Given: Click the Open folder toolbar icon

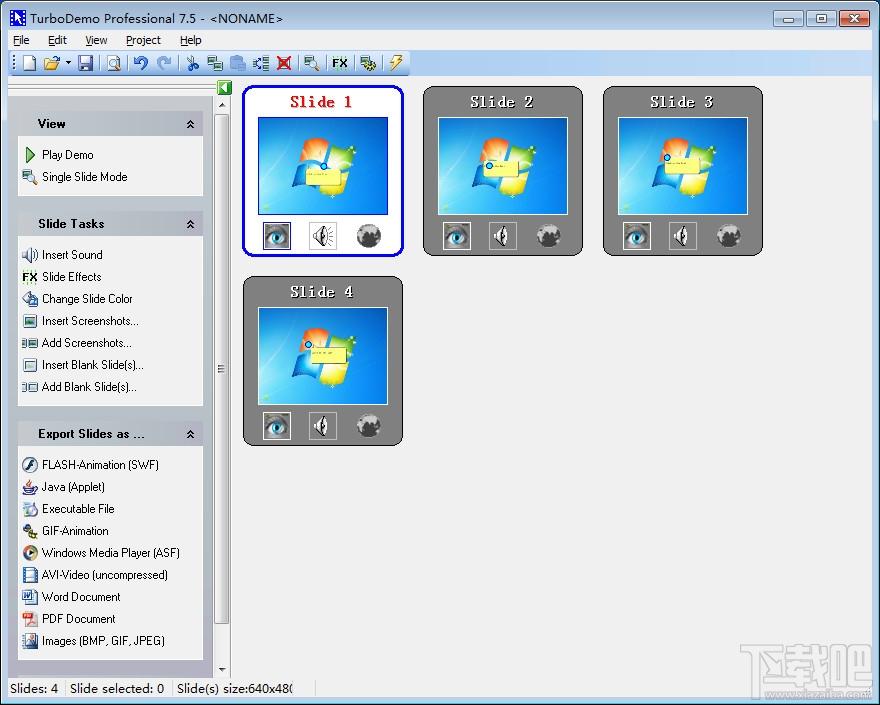Looking at the screenshot, I should tap(52, 63).
